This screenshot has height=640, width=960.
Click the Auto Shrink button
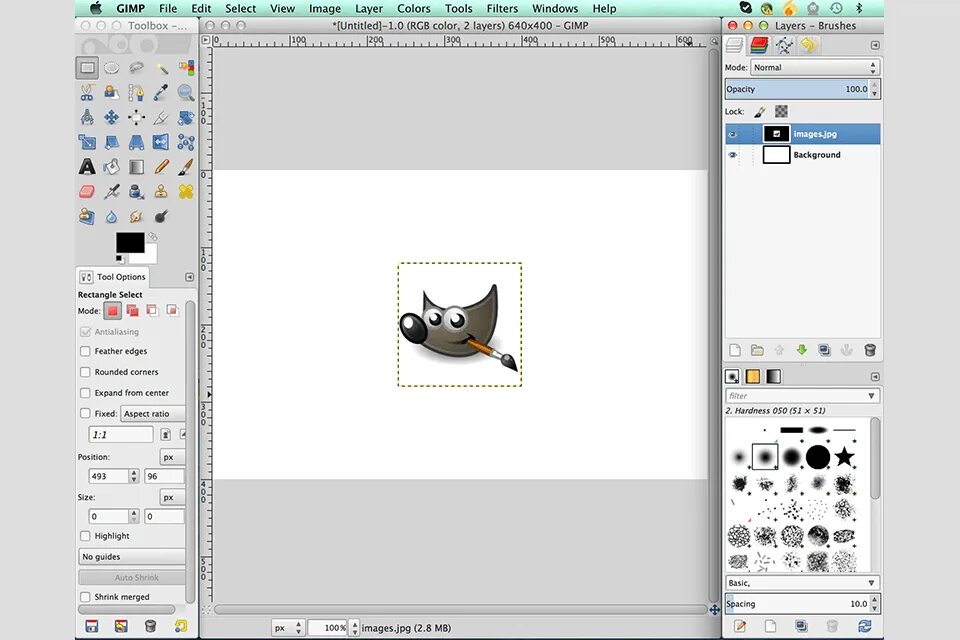tap(132, 578)
